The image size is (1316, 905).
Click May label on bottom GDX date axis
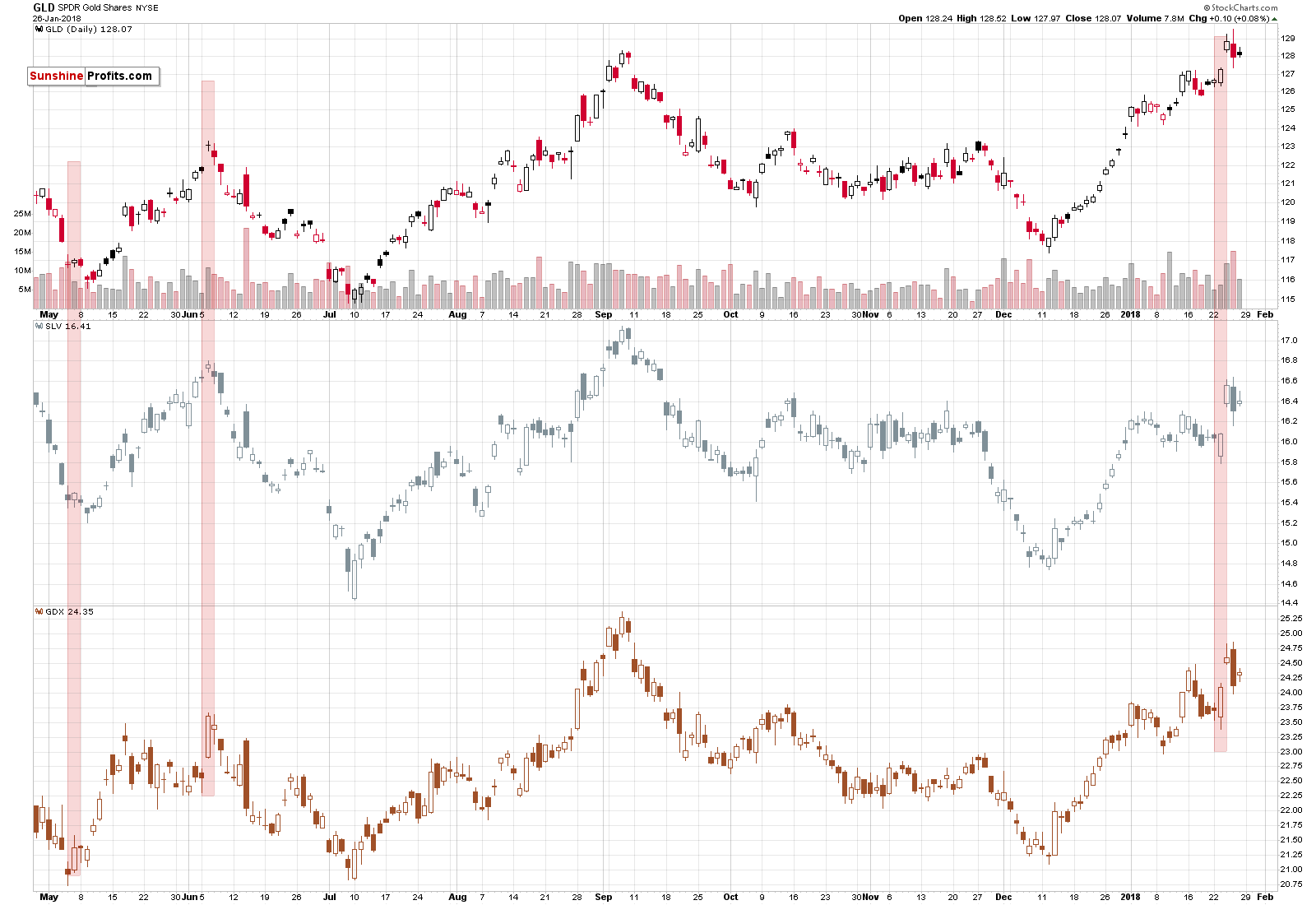49,897
